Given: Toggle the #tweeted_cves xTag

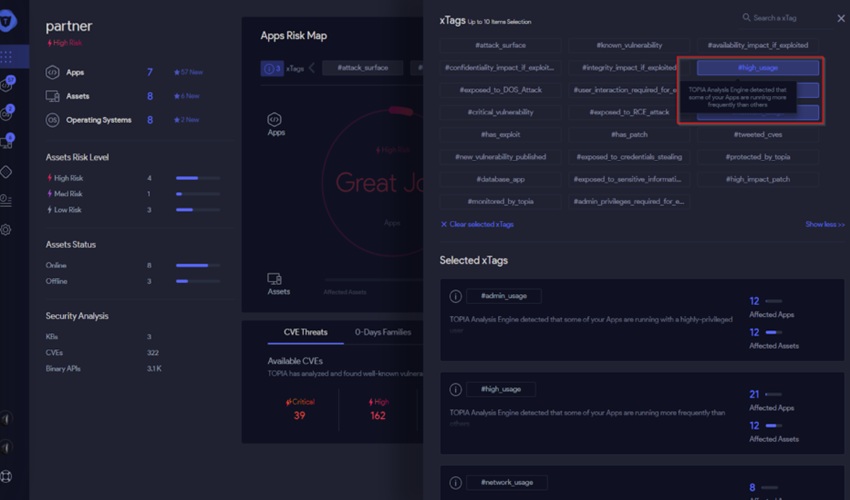Looking at the screenshot, I should tap(757, 134).
